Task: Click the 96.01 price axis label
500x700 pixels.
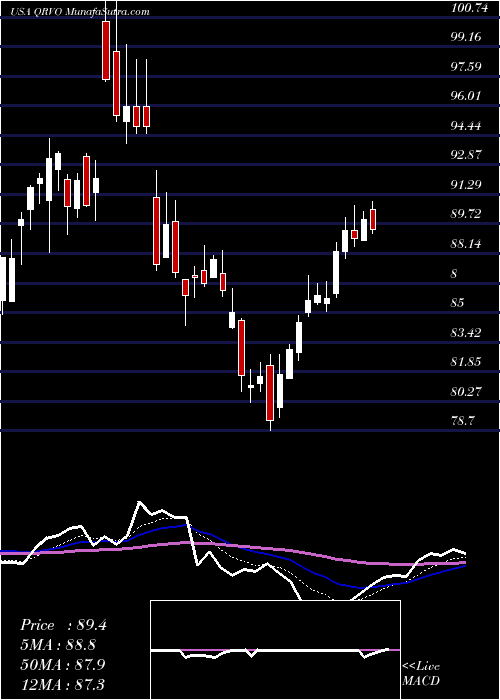Action: click(466, 96)
